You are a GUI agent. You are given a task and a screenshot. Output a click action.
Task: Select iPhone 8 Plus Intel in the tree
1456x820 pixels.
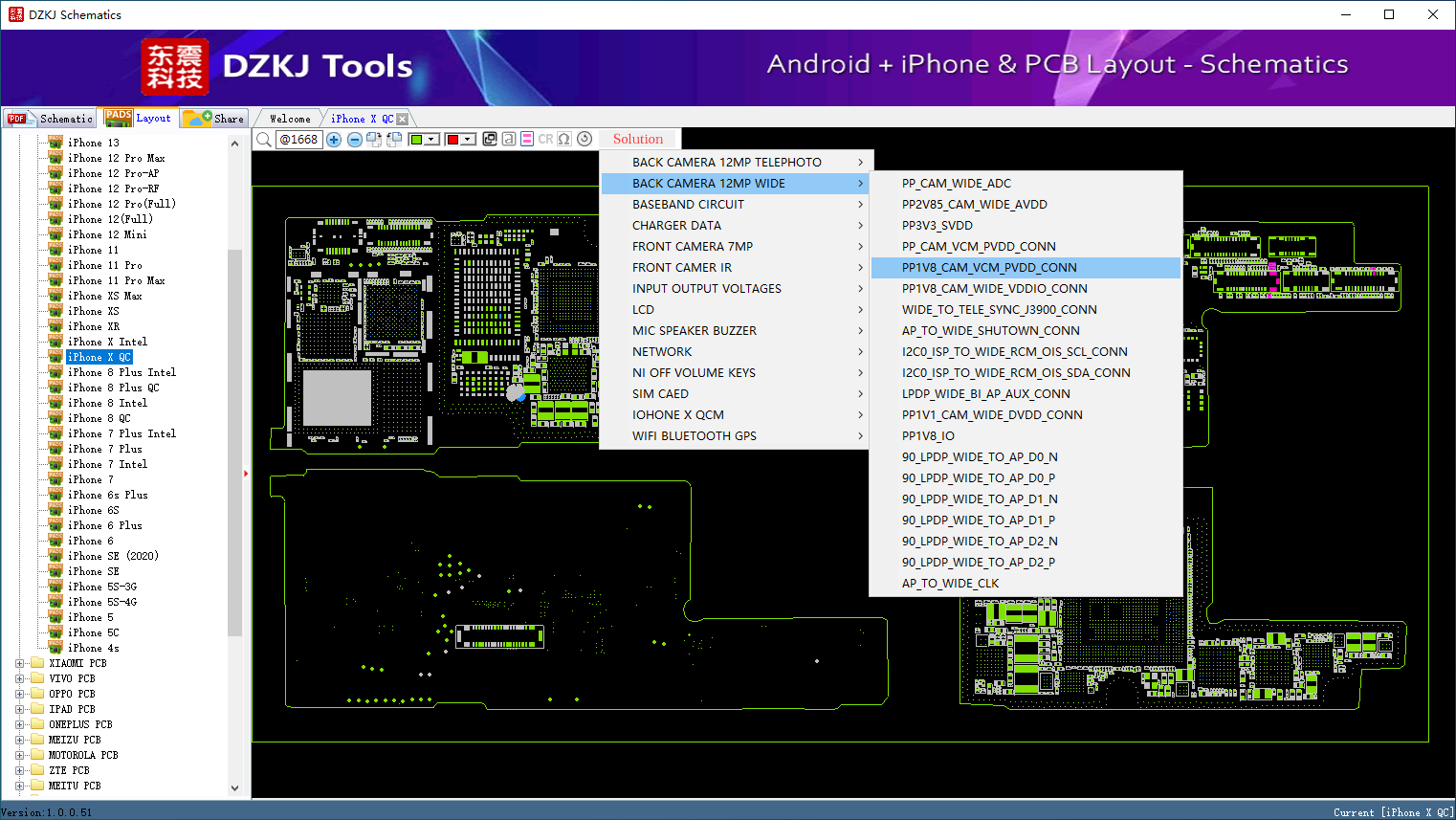pyautogui.click(x=121, y=372)
